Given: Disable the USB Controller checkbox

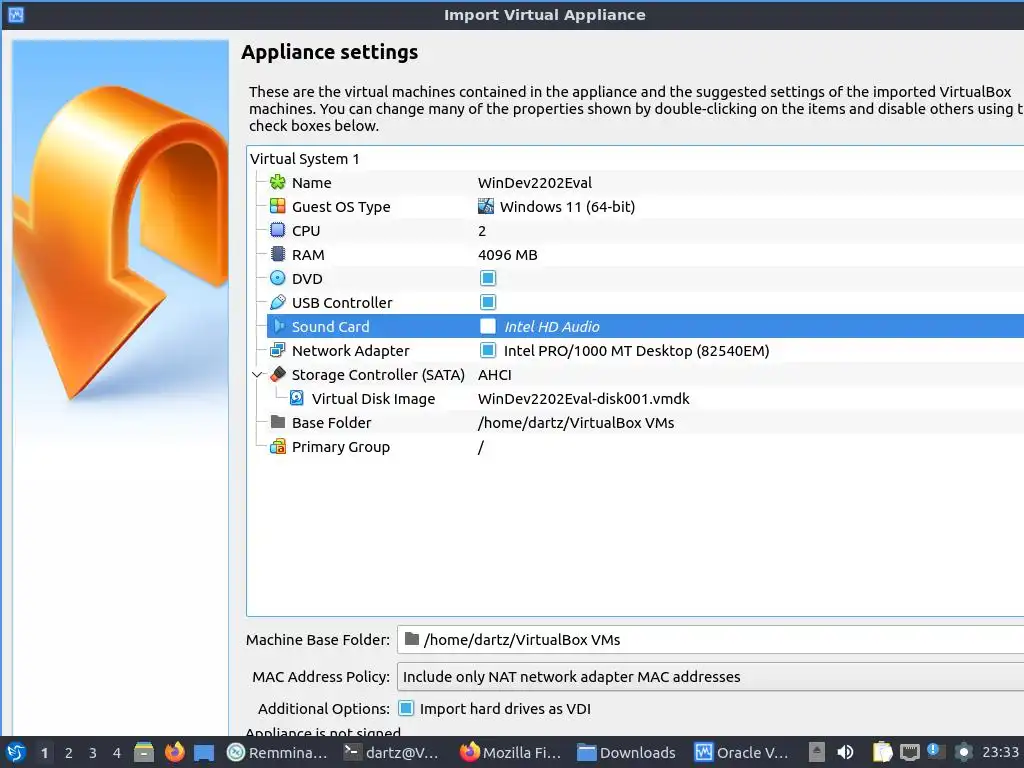Looking at the screenshot, I should click(x=488, y=302).
